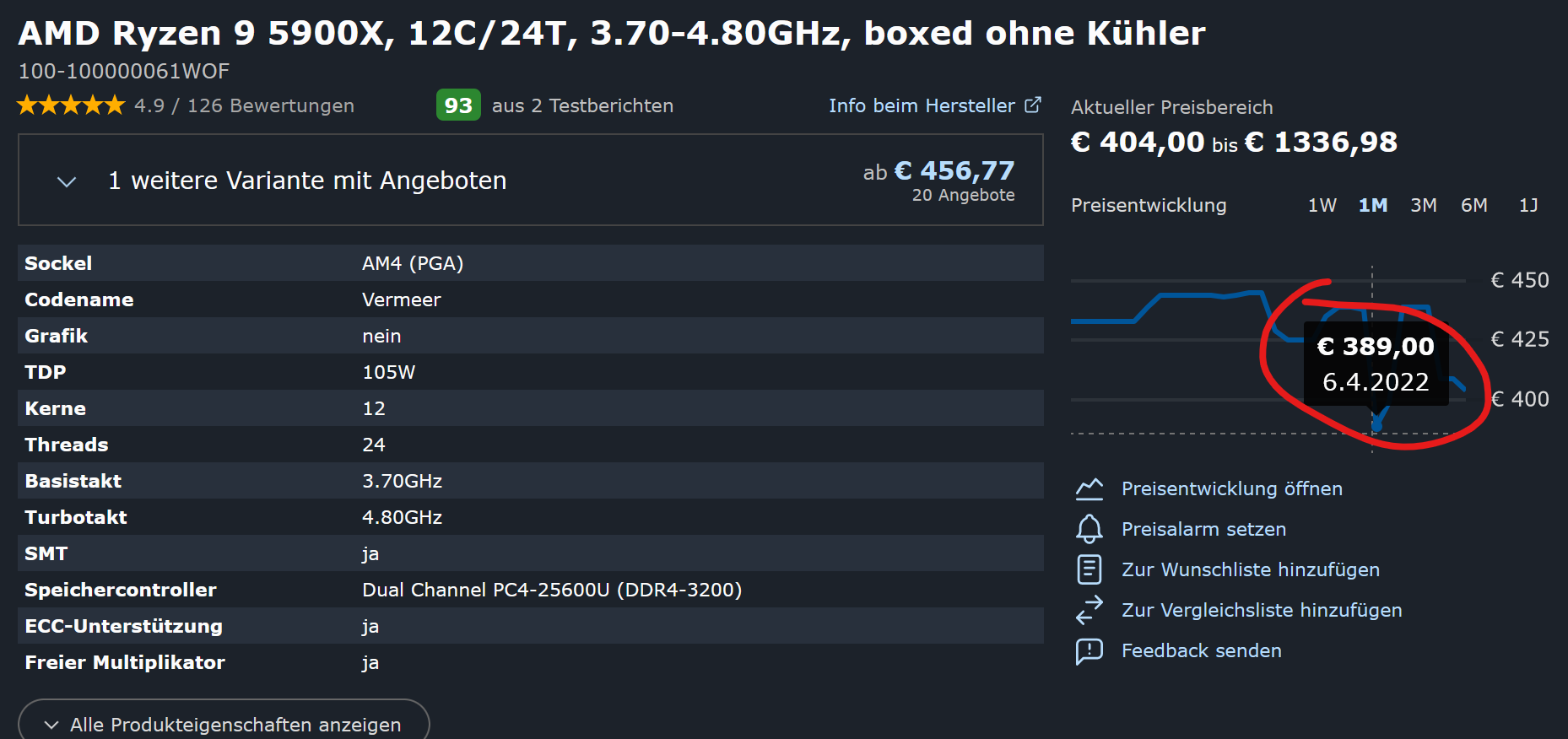Screen dimensions: 1568x739
Task: Switch chart to 1J range
Action: click(1528, 205)
